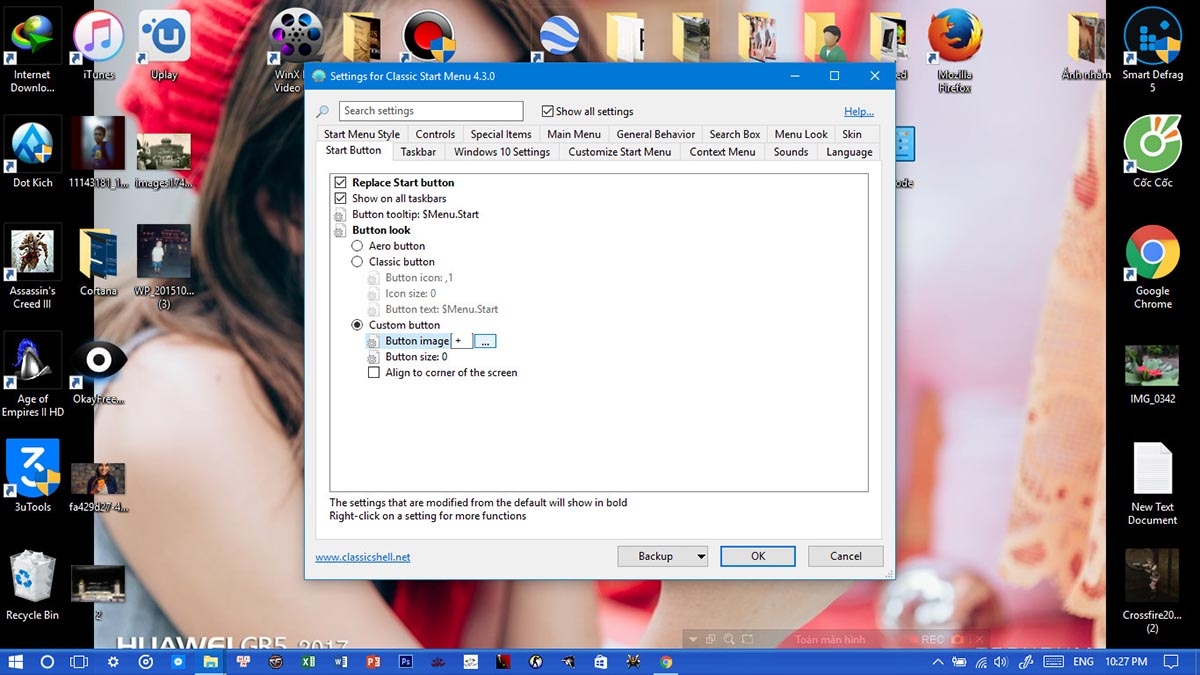Untick the Show all settings checkbox
This screenshot has height=675, width=1200.
[x=547, y=112]
